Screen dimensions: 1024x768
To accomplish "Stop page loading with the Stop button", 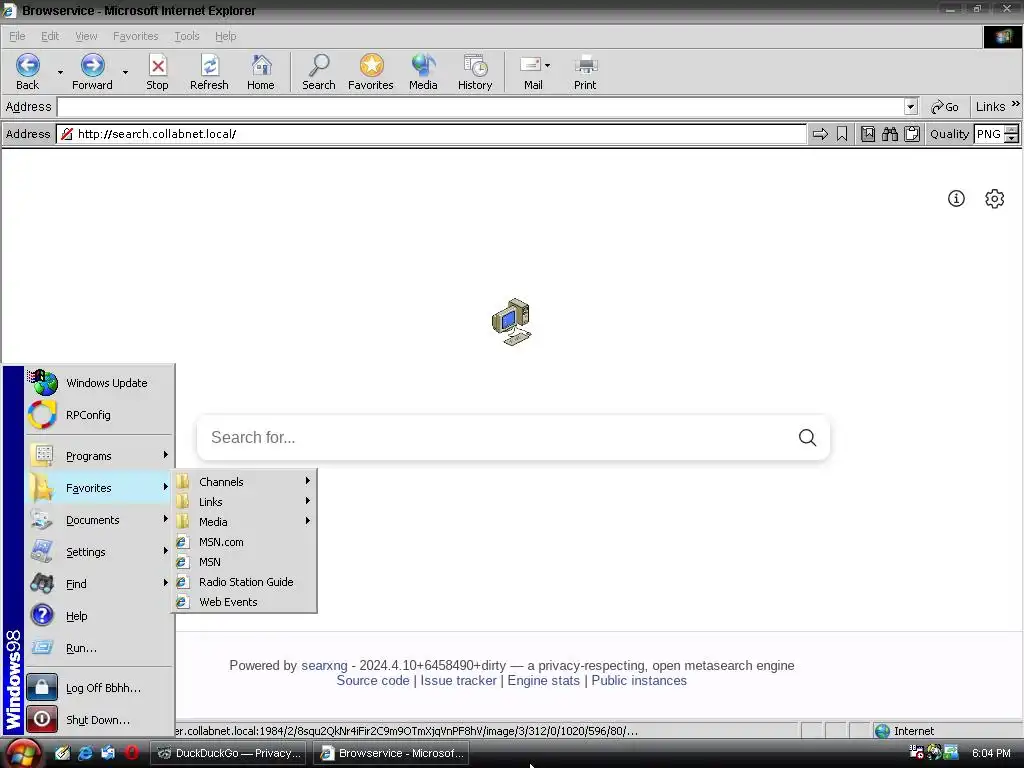I will [x=157, y=72].
